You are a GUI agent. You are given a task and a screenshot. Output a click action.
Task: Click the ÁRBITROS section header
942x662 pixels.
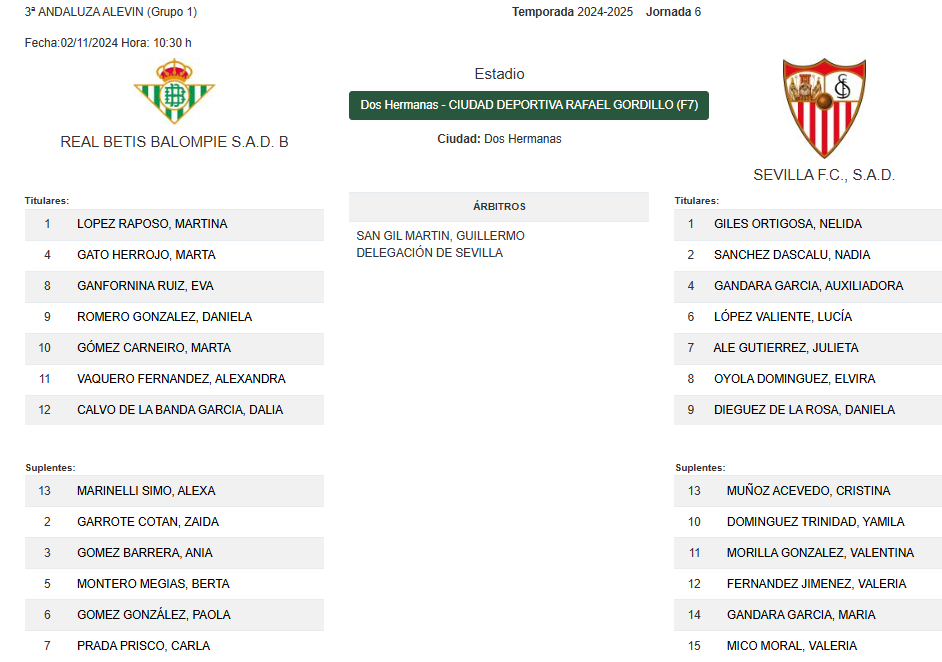coord(499,207)
